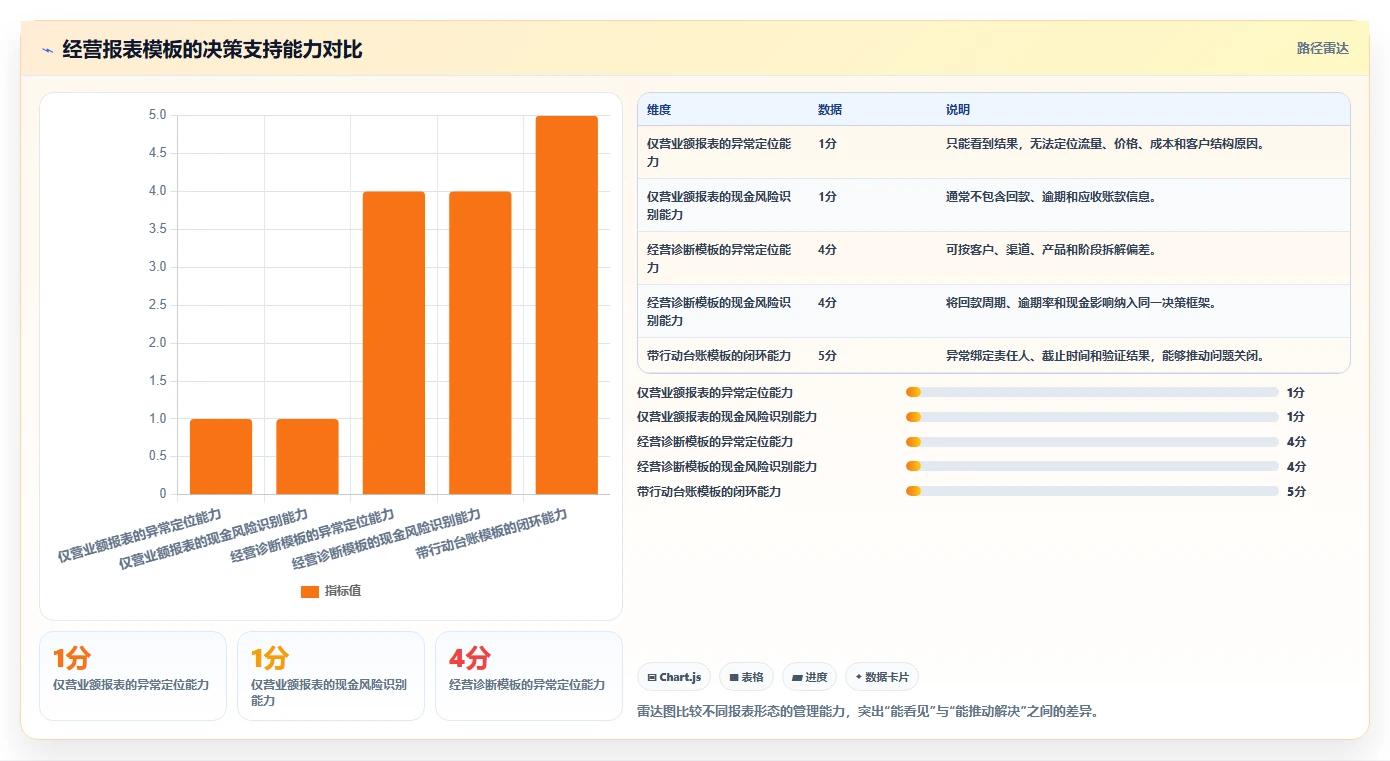The width and height of the screenshot is (1390, 761).
Task: Click x-axis label 带行动台账模板的闭环能力
Action: pyautogui.click(x=492, y=534)
